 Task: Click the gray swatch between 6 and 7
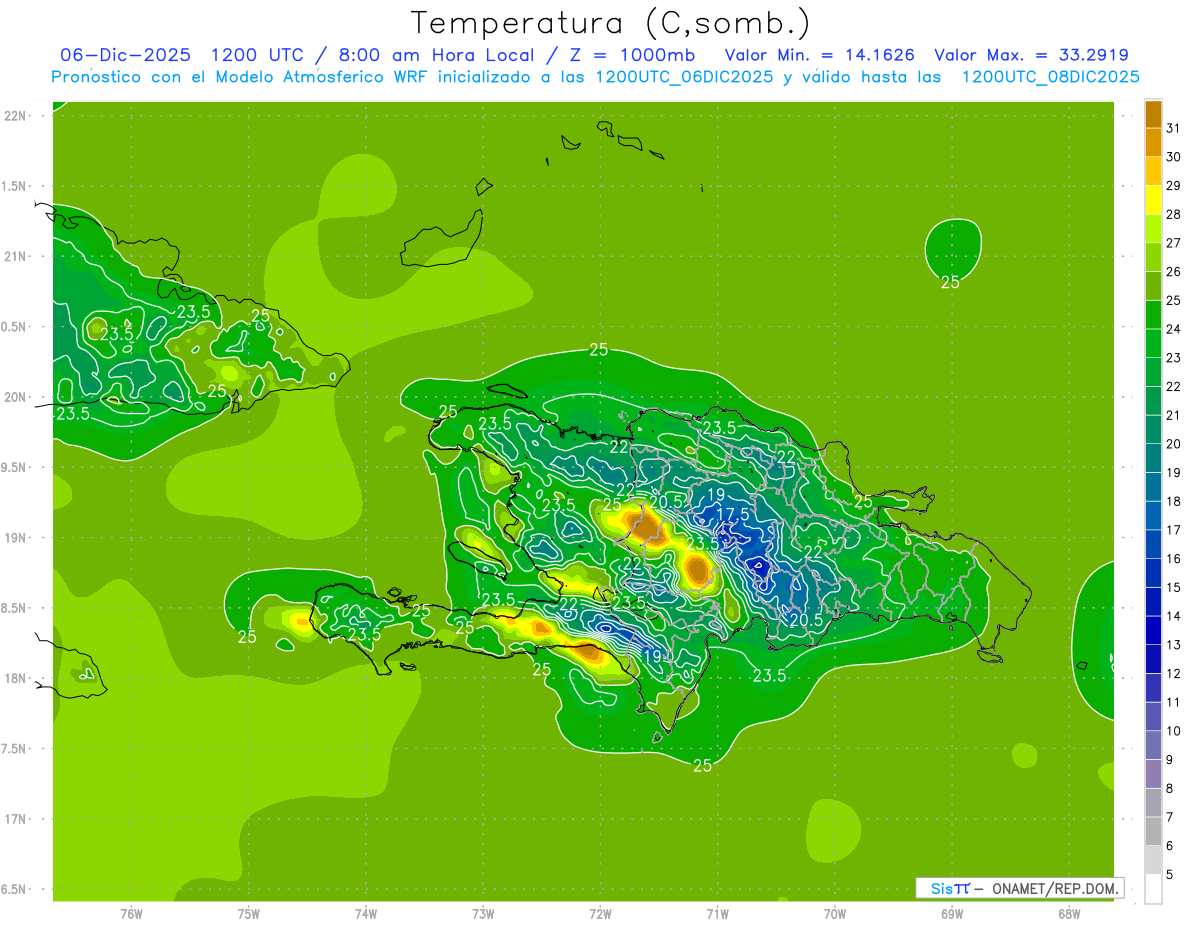[x=1153, y=832]
